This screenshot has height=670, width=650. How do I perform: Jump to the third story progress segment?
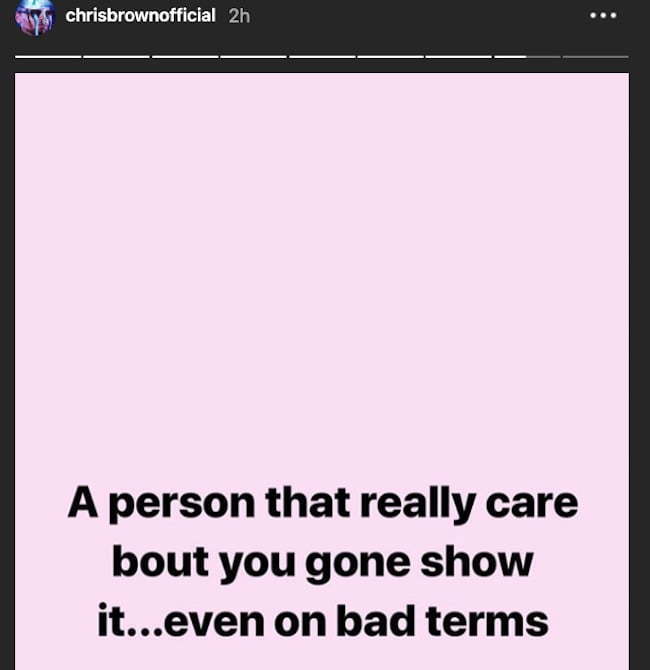point(185,56)
